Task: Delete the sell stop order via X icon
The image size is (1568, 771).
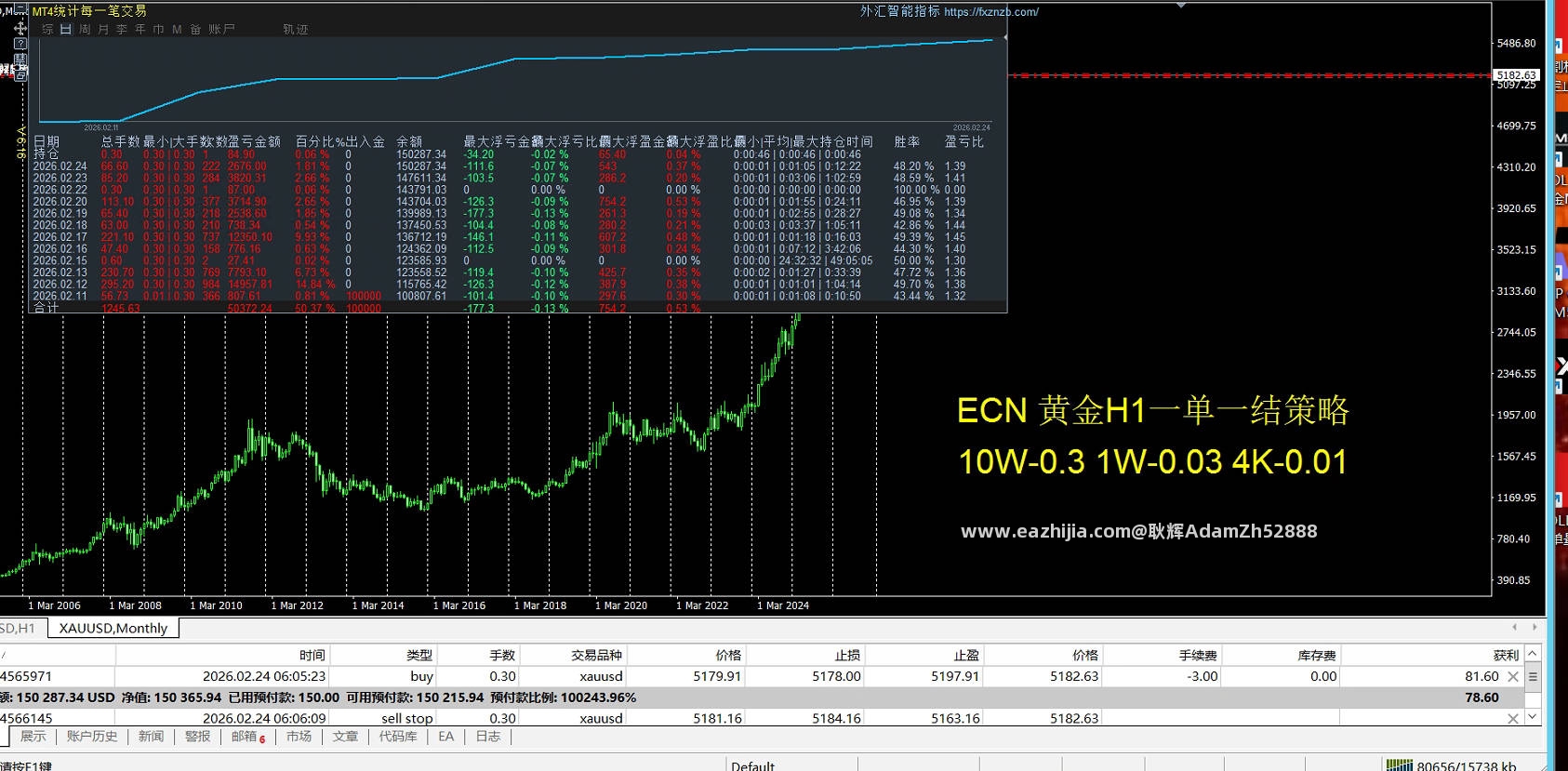Action: click(1513, 718)
